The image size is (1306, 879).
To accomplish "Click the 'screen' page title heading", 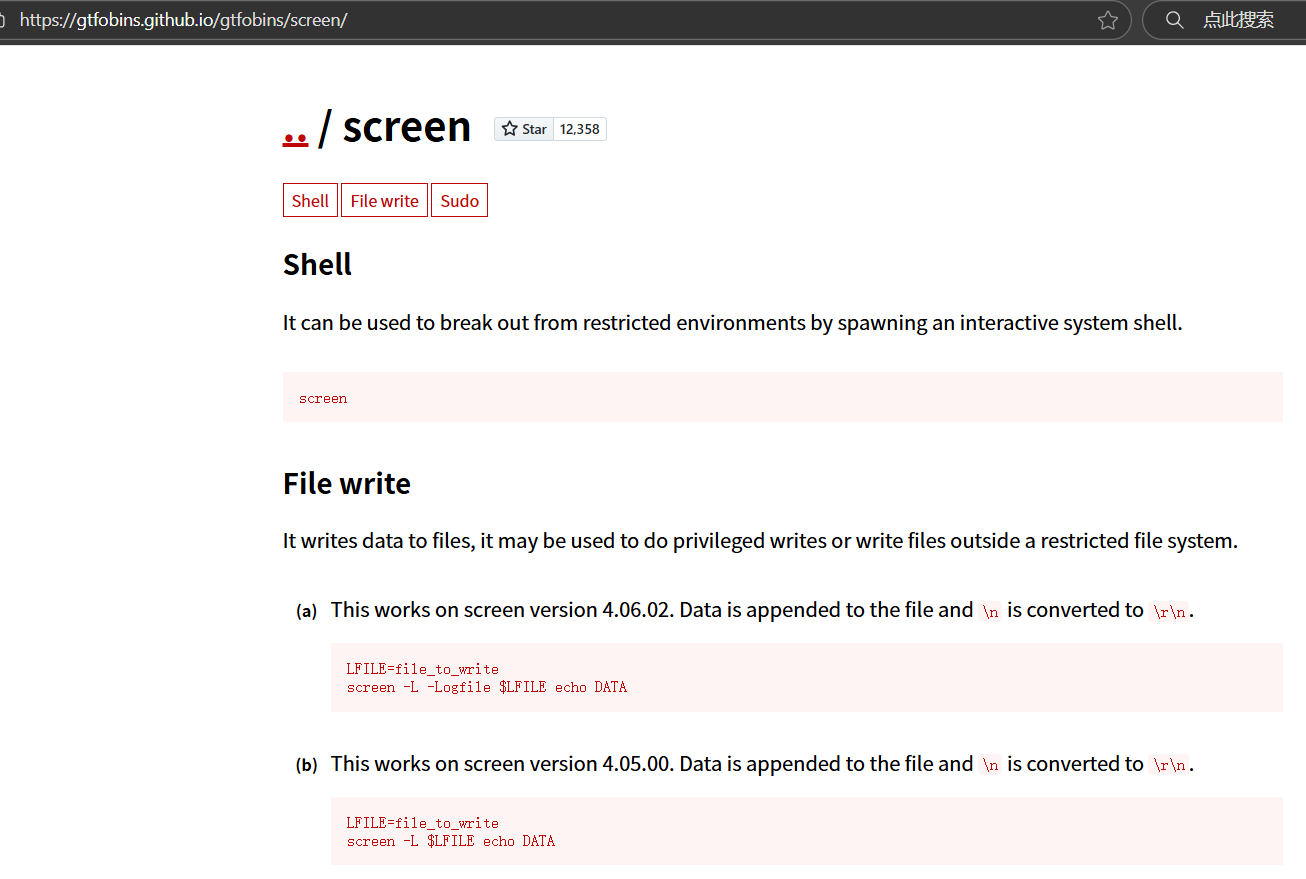I will (407, 127).
